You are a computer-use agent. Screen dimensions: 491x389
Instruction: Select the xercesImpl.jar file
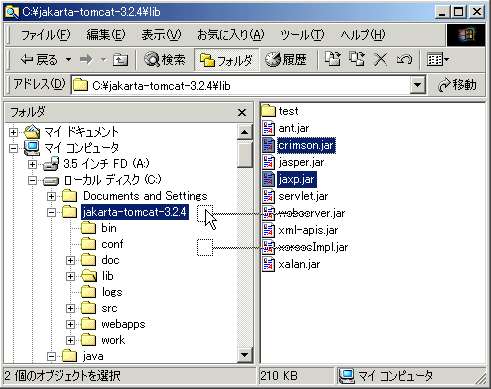coord(313,247)
